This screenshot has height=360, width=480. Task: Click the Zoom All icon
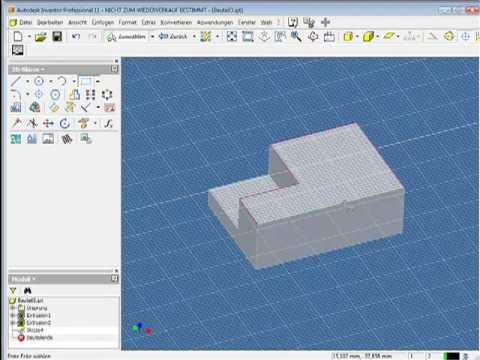point(232,36)
